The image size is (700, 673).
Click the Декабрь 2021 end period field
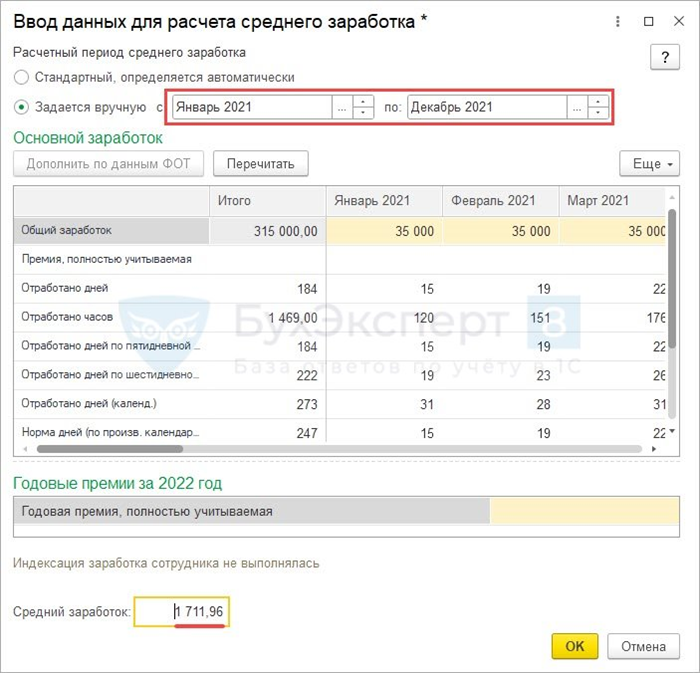tap(487, 107)
